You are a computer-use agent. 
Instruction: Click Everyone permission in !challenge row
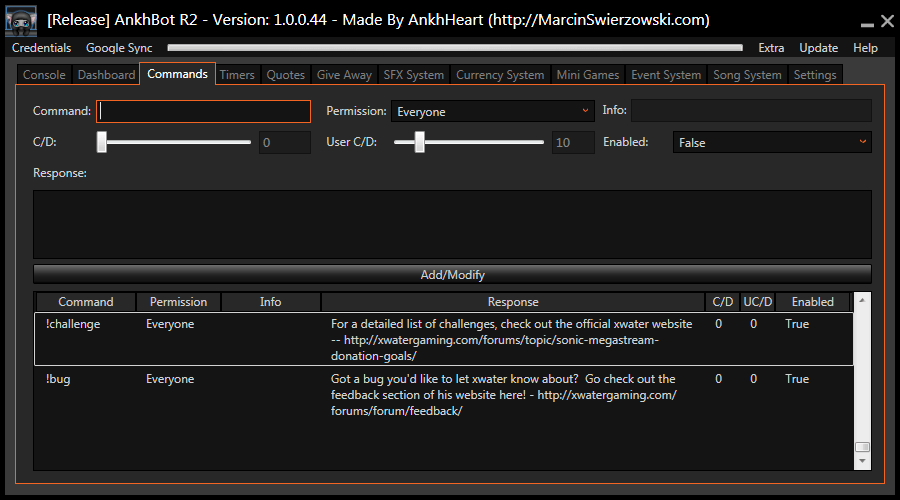(170, 324)
